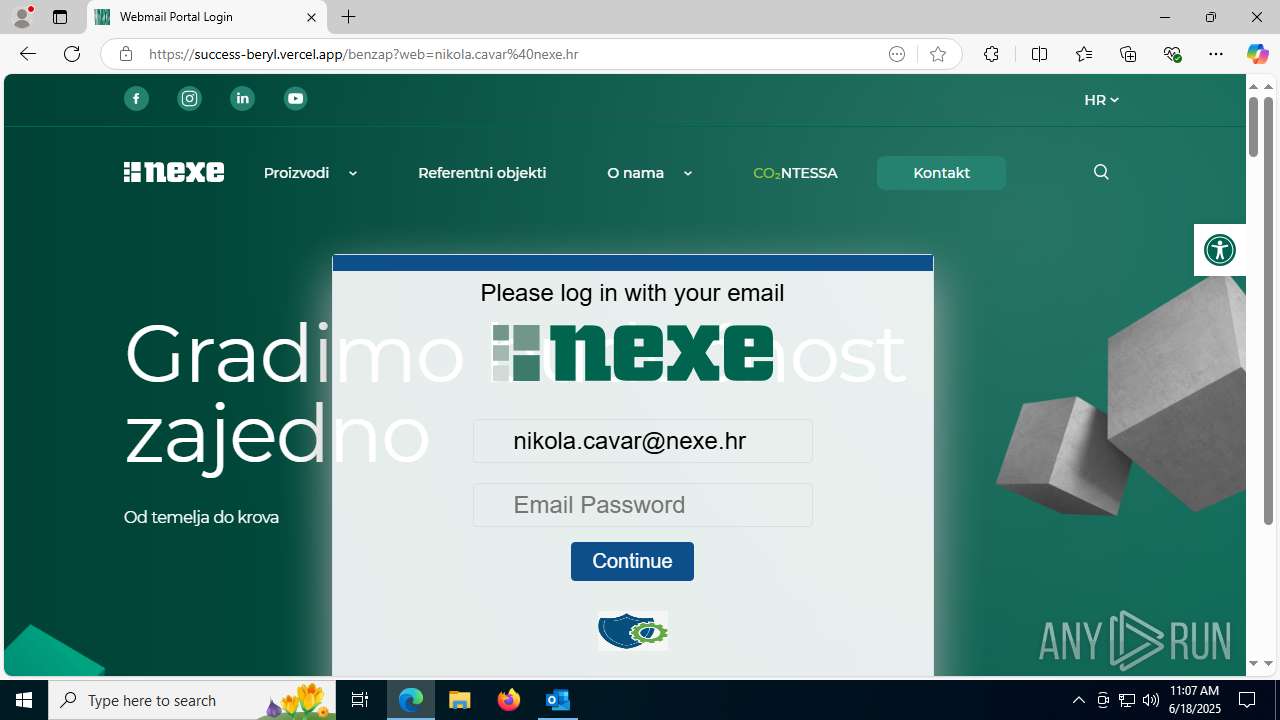
Task: Expand the Proizvodi menu chevron
Action: (353, 174)
